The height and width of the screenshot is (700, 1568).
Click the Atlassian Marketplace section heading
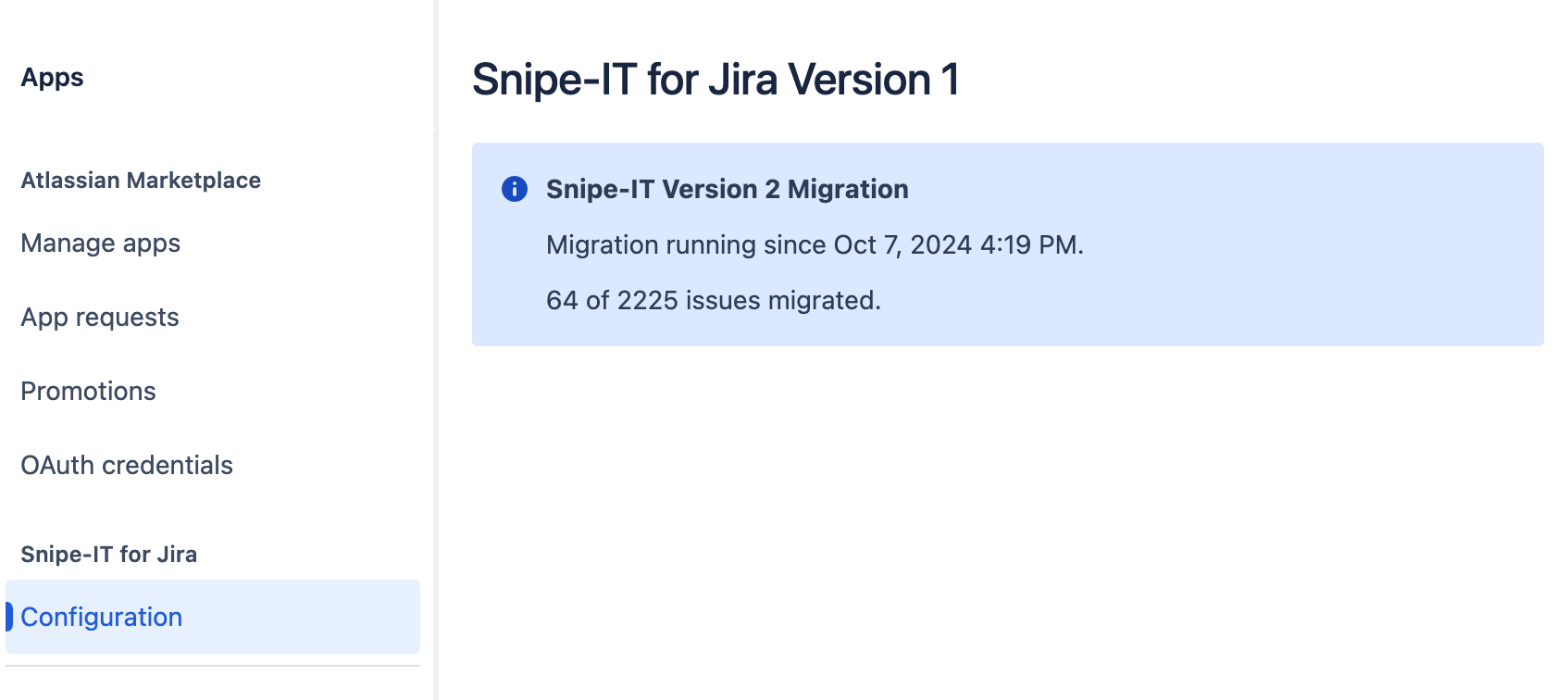click(141, 181)
